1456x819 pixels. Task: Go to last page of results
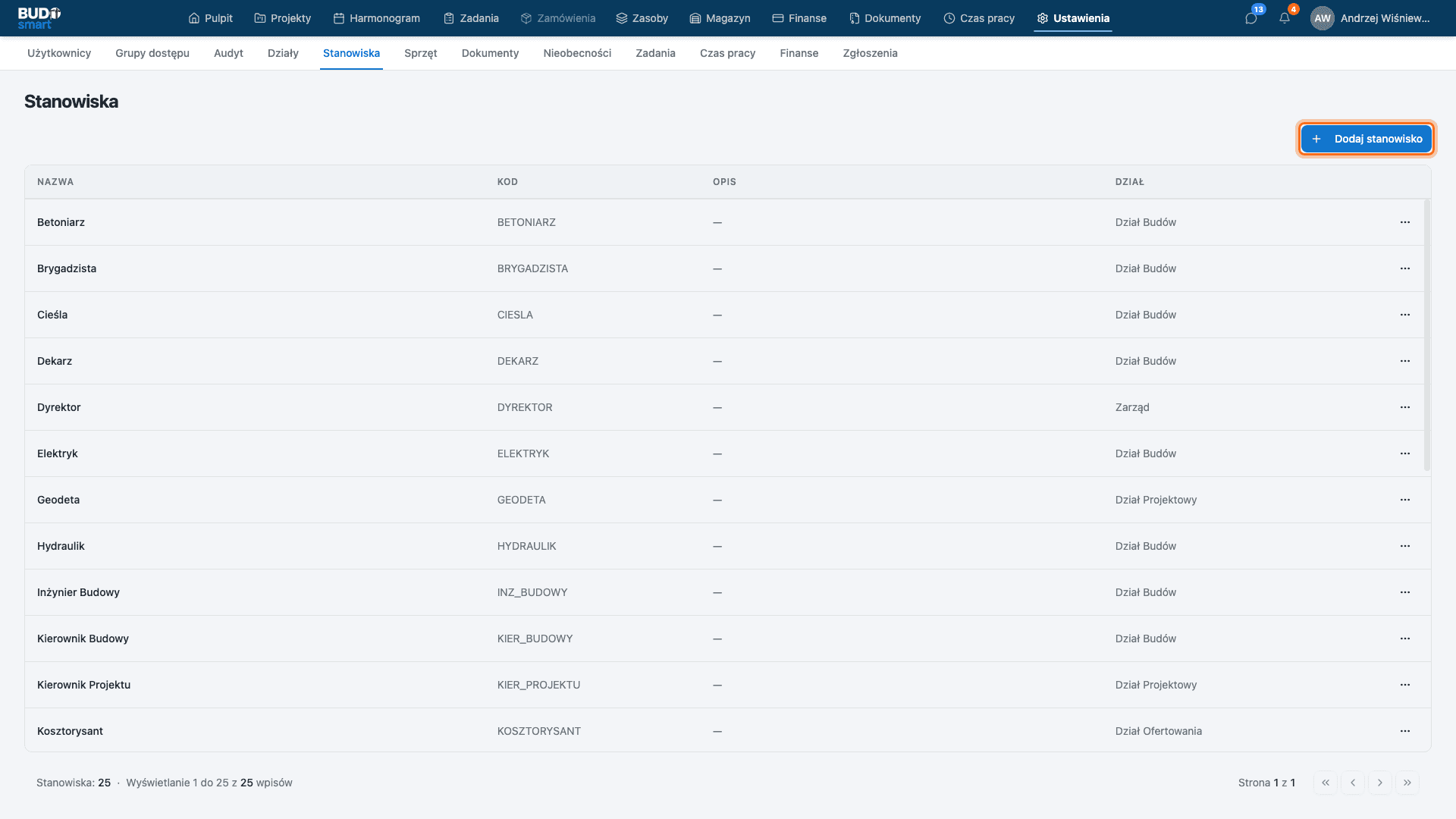[1407, 783]
